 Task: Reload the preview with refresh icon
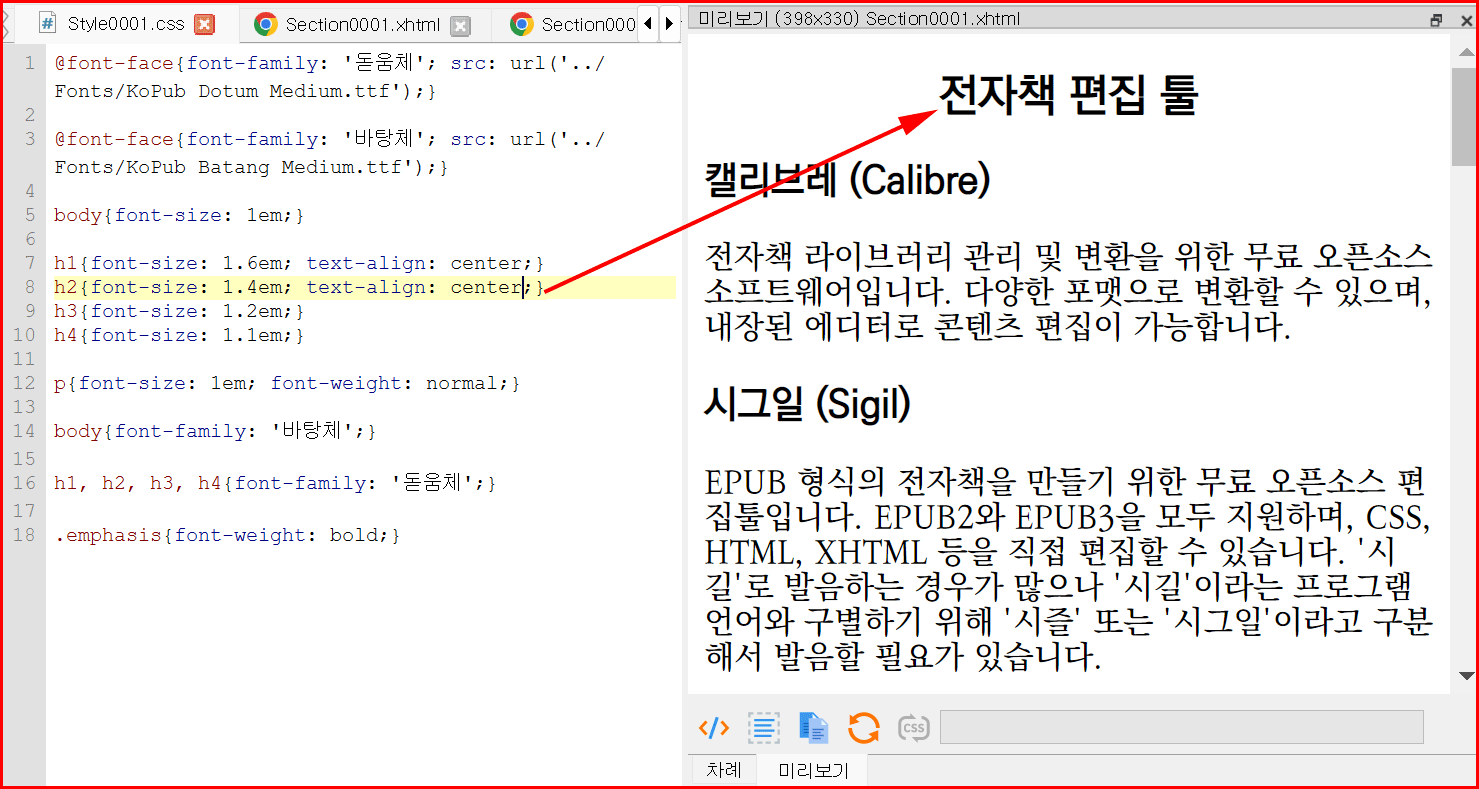click(x=863, y=728)
